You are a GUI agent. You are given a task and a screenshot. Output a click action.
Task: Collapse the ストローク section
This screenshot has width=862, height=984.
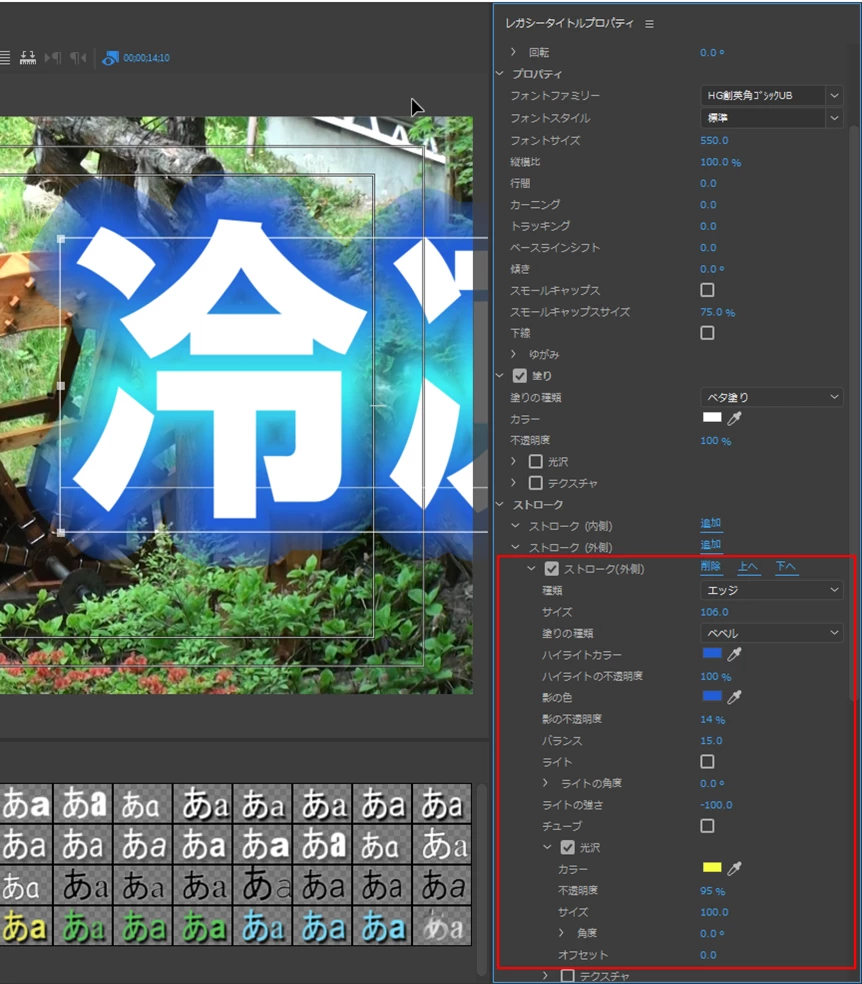[500, 505]
